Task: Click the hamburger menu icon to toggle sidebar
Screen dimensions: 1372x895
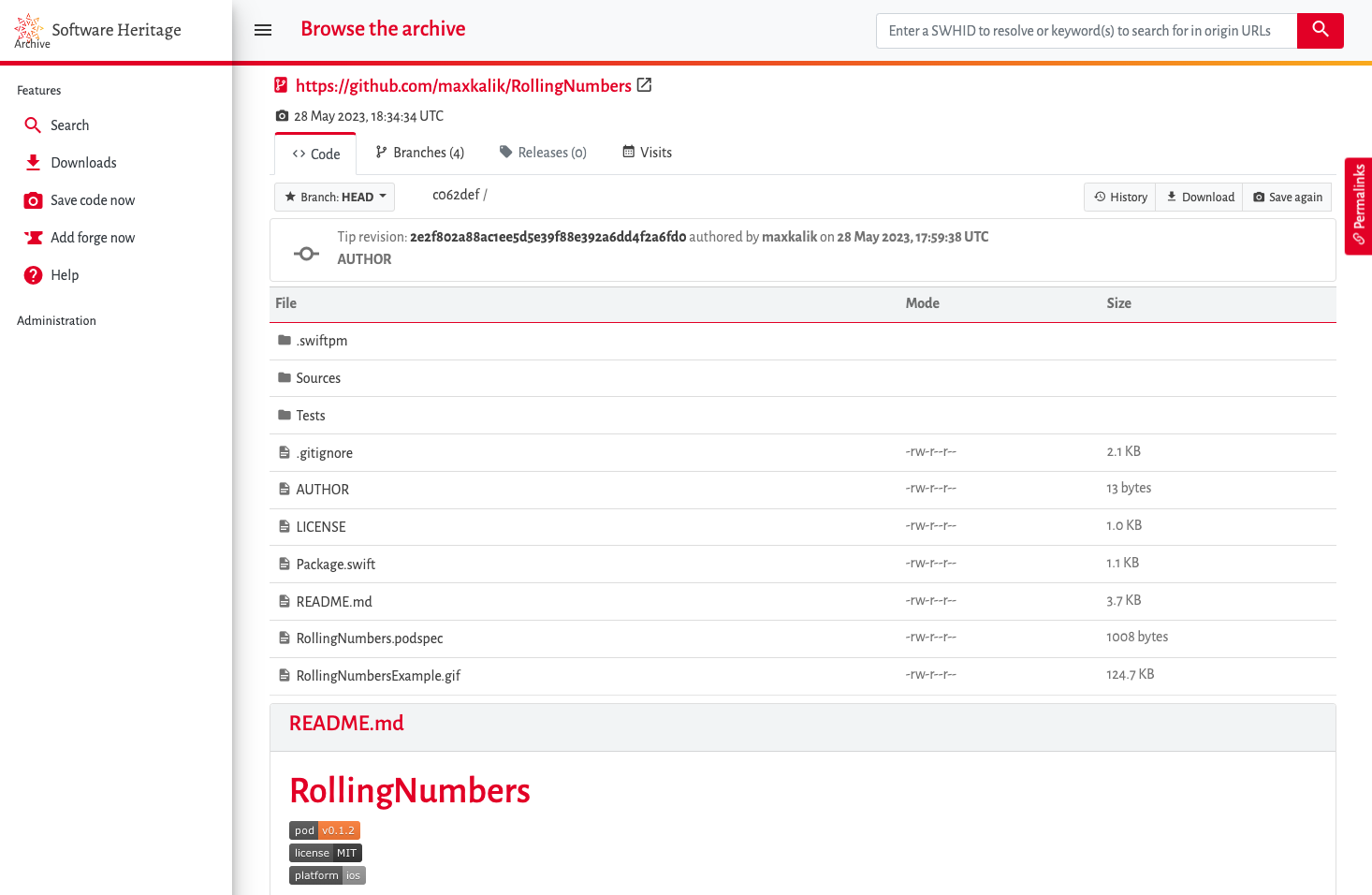Action: click(263, 30)
